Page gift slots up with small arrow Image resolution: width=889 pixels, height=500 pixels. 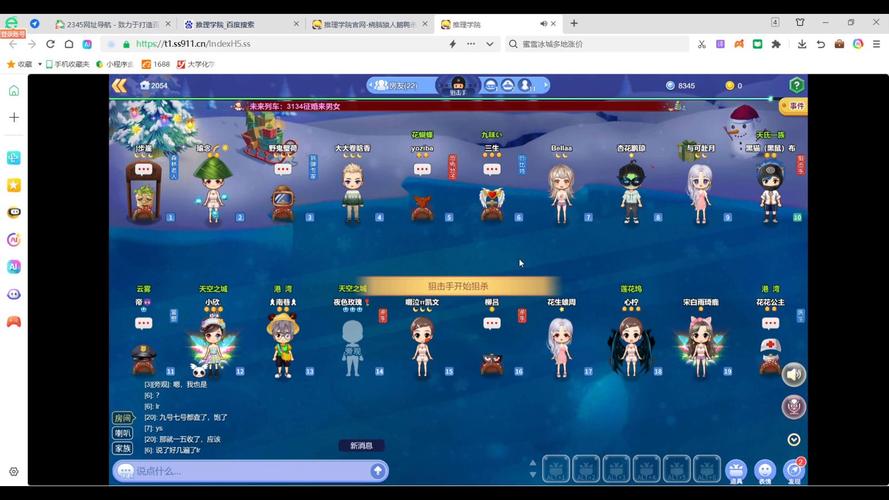(x=532, y=463)
